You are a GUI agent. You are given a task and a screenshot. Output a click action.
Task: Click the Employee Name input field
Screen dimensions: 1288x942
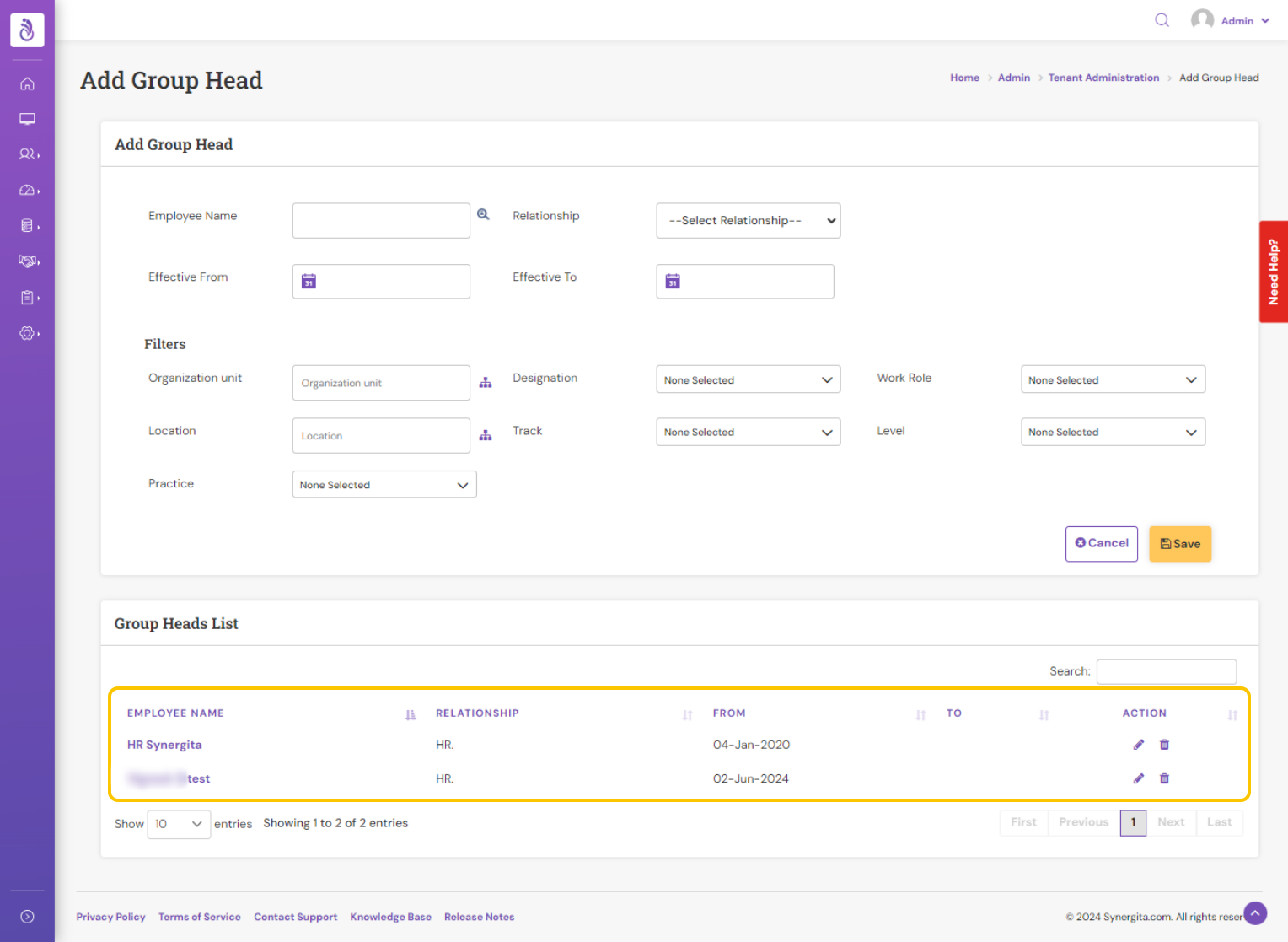pos(381,221)
